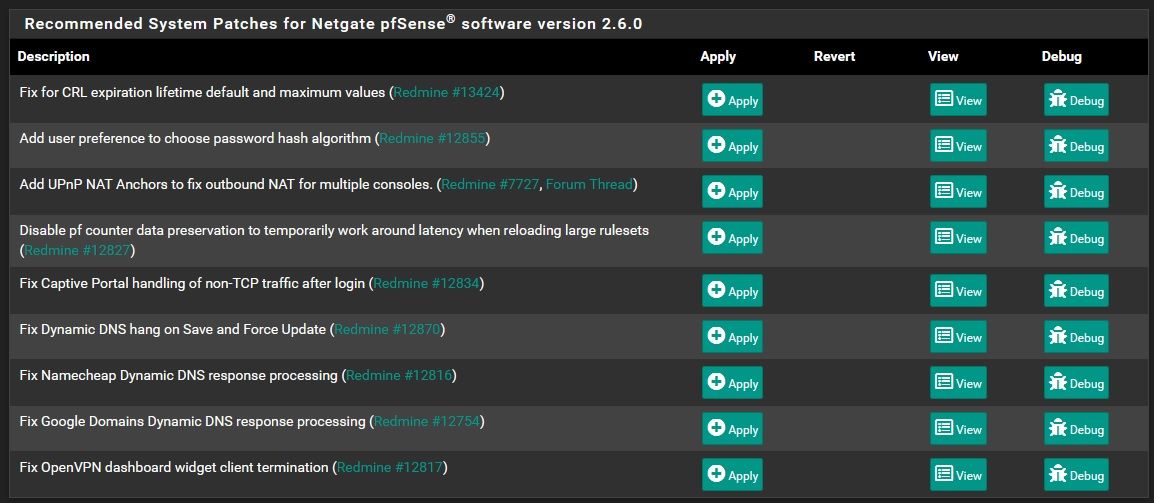
Task: Apply the Google Domains Dynamic DNS patch
Action: click(x=732, y=429)
